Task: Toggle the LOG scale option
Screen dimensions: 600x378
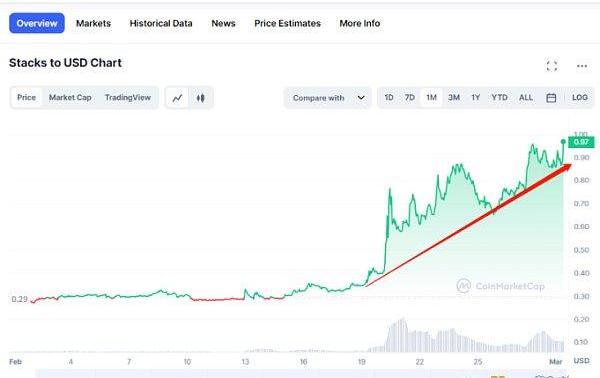Action: pos(580,98)
